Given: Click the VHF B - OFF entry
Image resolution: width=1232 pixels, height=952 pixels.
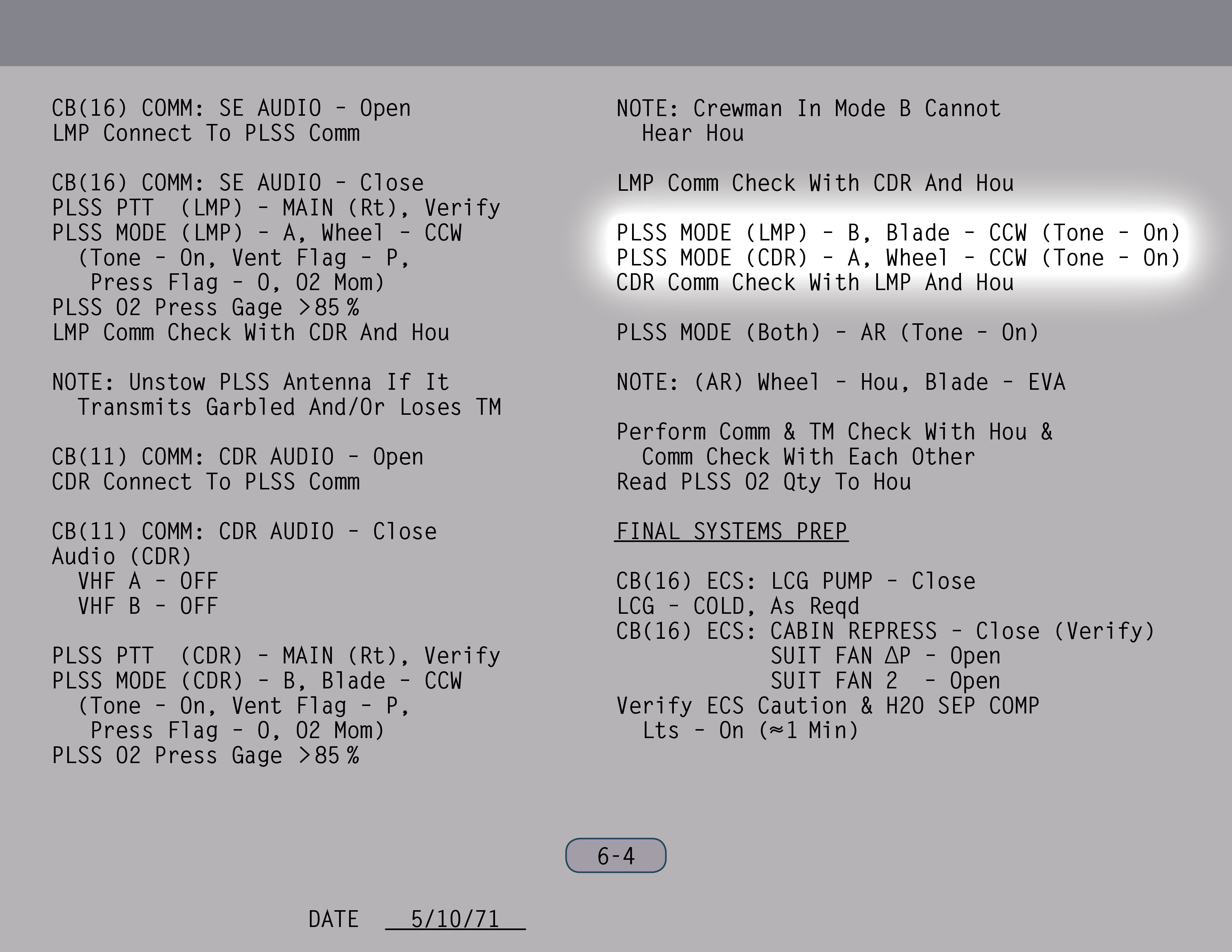Looking at the screenshot, I should 148,606.
